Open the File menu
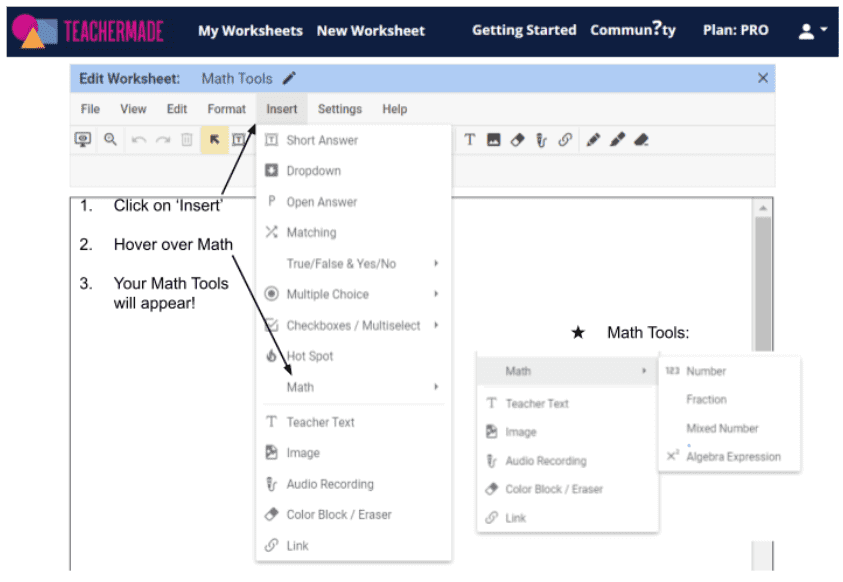Screen dimensions: 843x582 [x=90, y=109]
